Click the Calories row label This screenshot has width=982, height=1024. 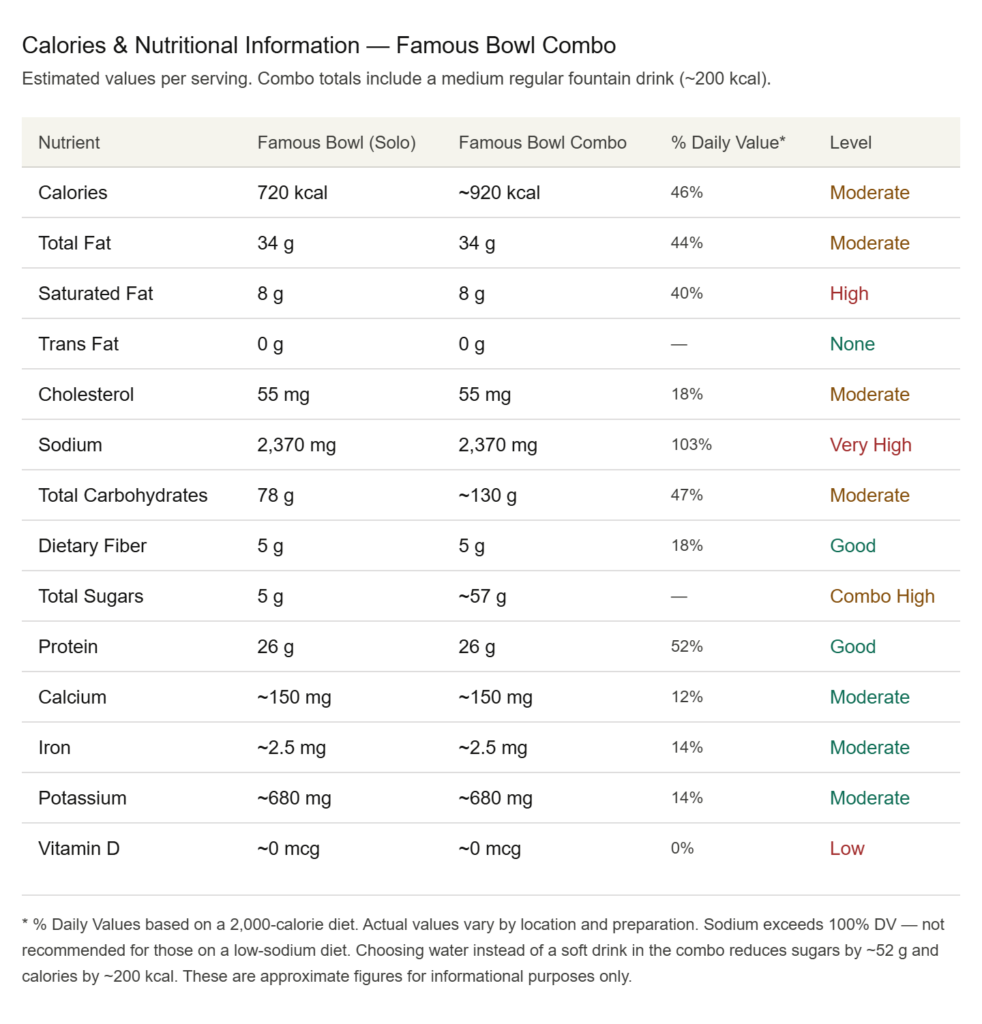pyautogui.click(x=72, y=193)
